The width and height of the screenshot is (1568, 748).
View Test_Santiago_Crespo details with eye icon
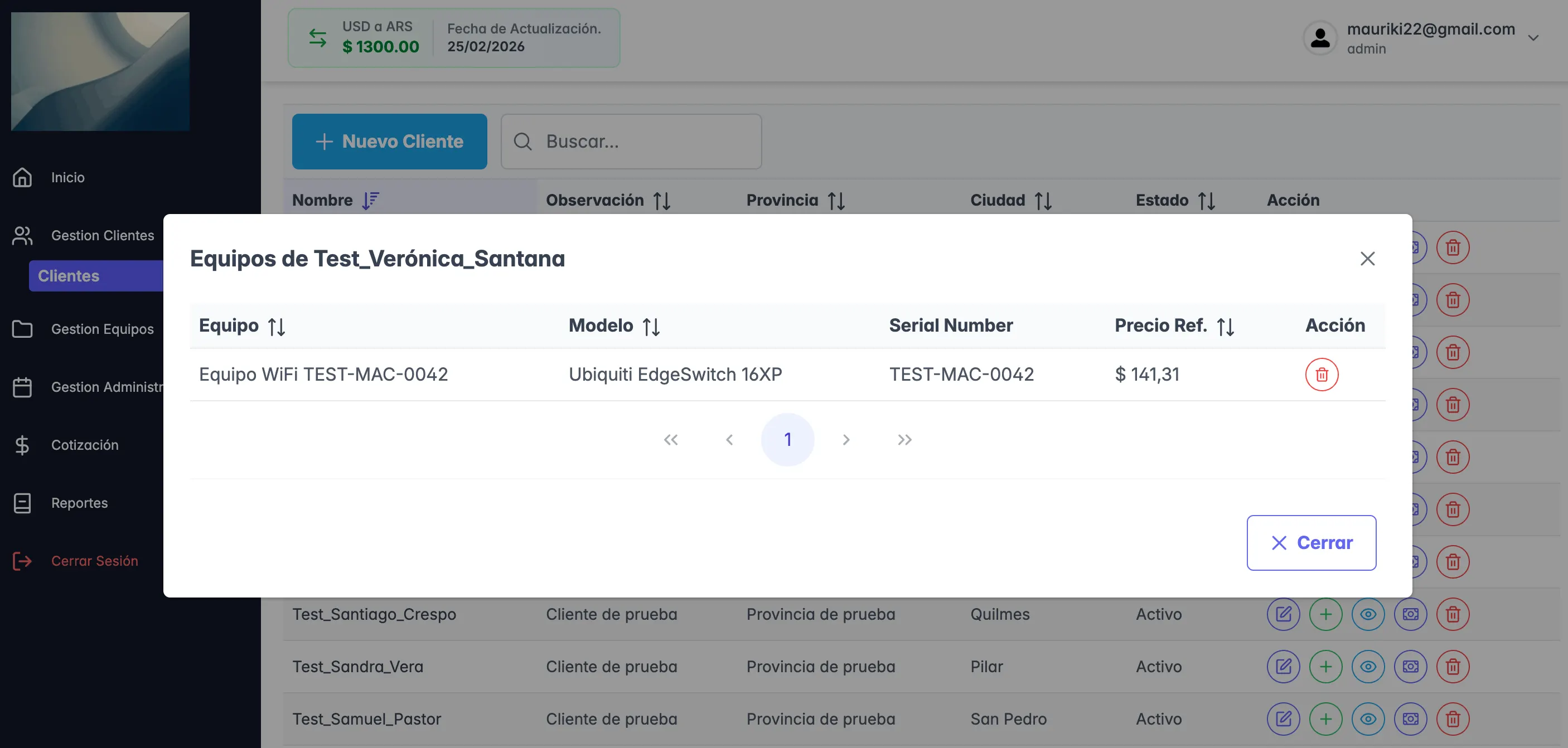point(1368,614)
